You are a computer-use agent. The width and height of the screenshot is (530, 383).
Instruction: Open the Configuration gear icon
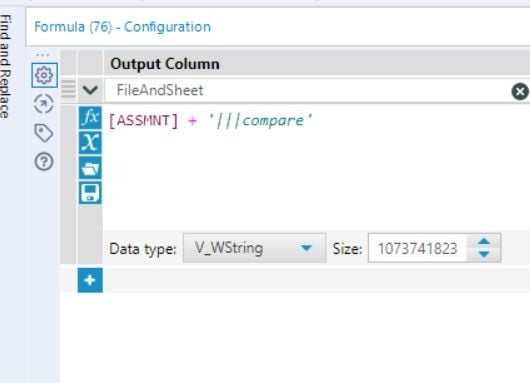tap(44, 75)
